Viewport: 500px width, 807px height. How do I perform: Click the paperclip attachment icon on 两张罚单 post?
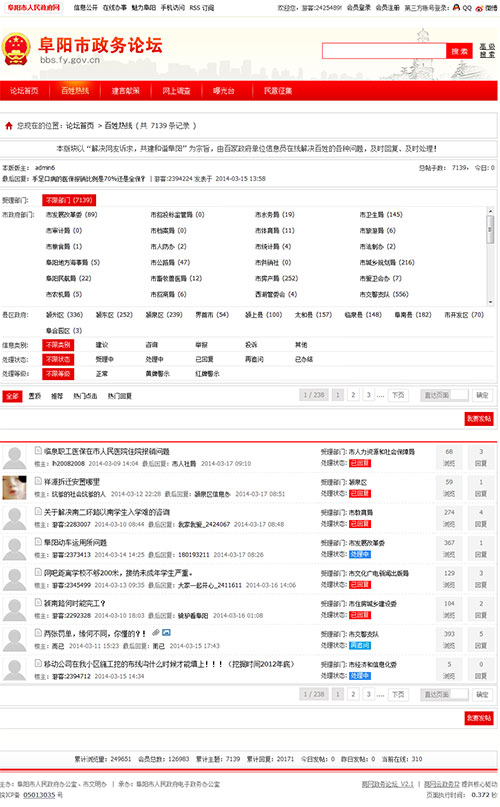click(155, 633)
